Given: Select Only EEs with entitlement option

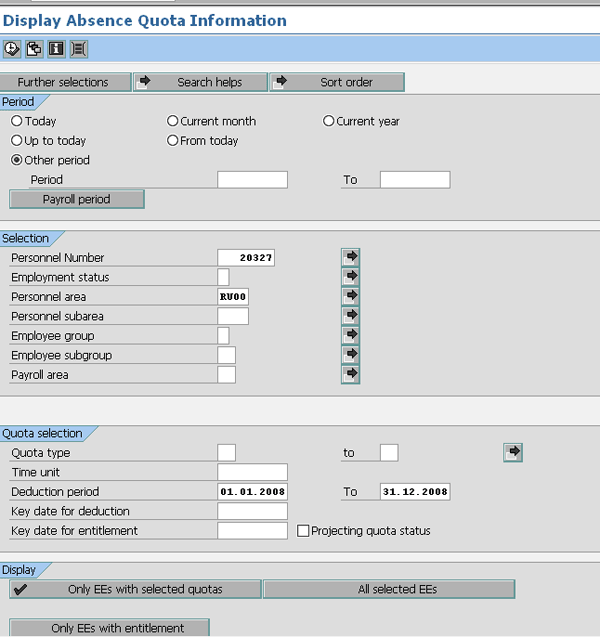Looking at the screenshot, I should 110,628.
